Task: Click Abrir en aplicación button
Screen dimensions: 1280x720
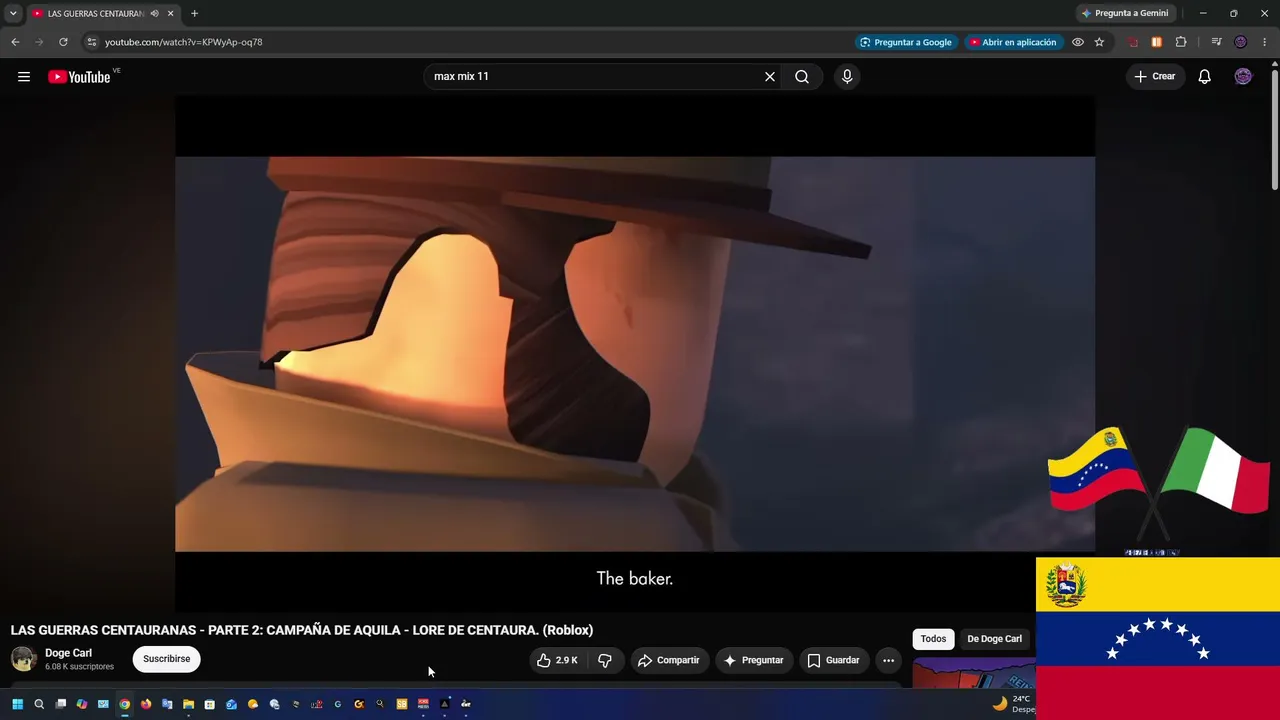Action: pos(1012,42)
